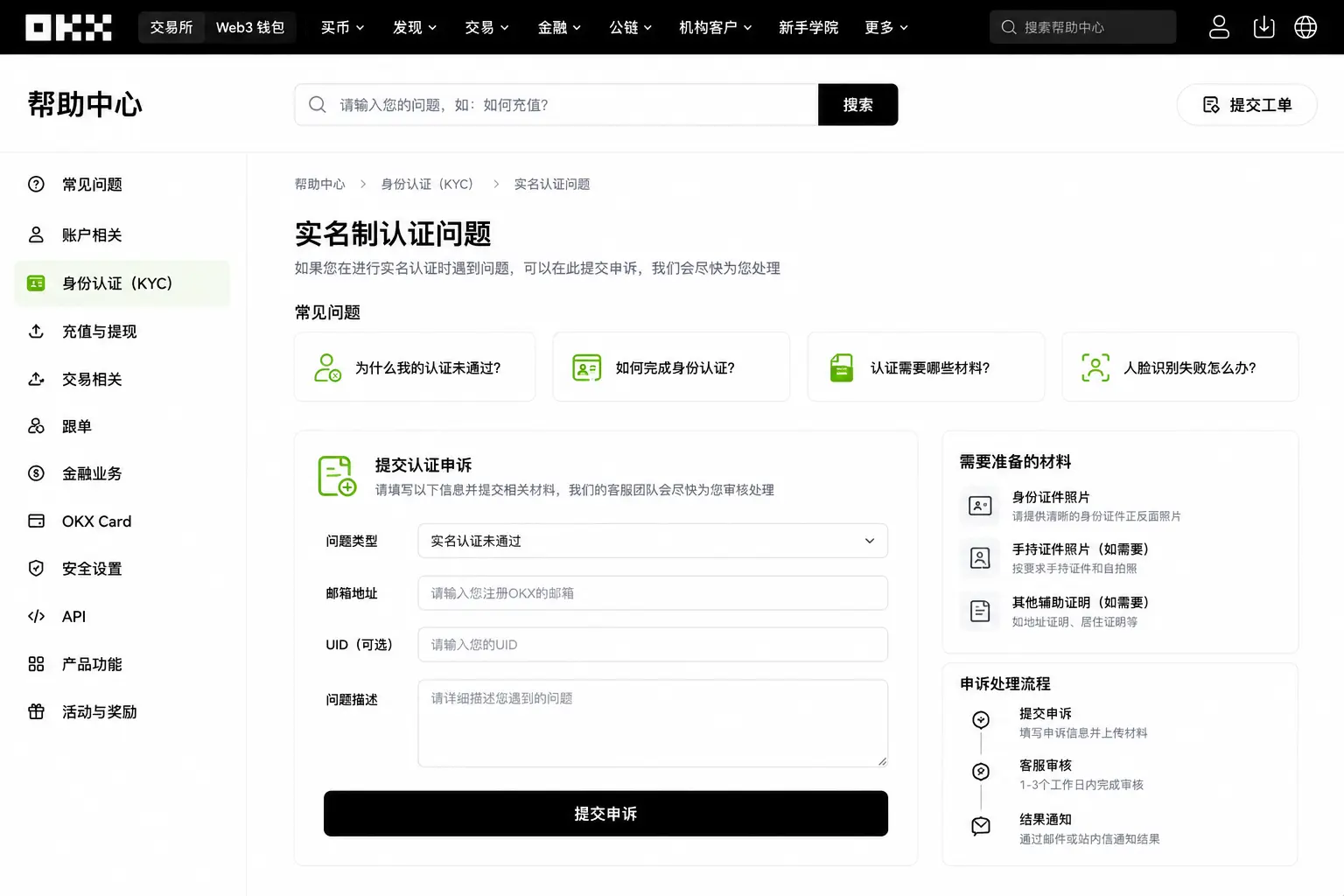Image resolution: width=1344 pixels, height=896 pixels.
Task: Click the 其他辅助证明 document icon
Action: [x=980, y=611]
